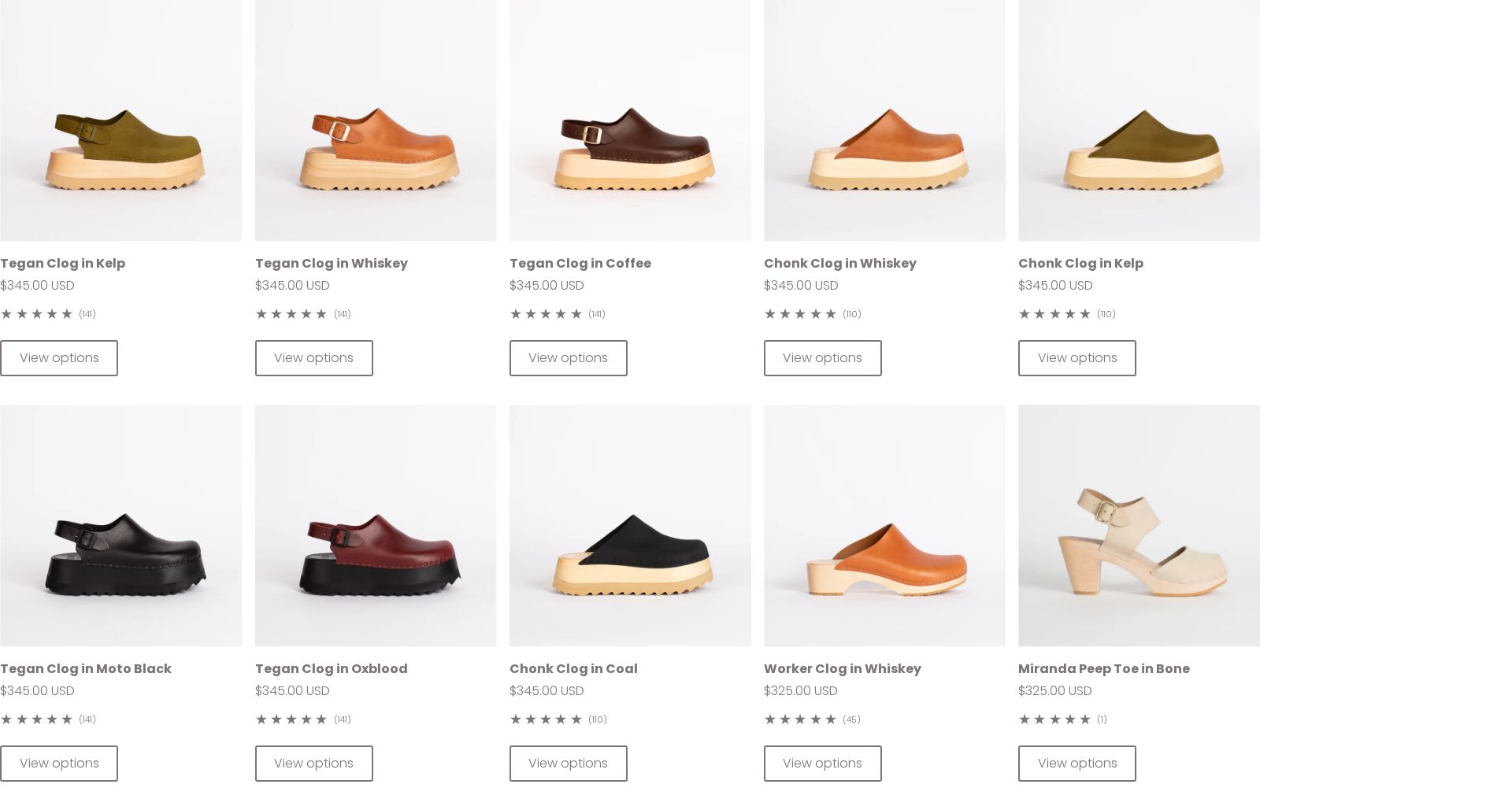Open the Chonk Clog in Coal product page

click(573, 668)
